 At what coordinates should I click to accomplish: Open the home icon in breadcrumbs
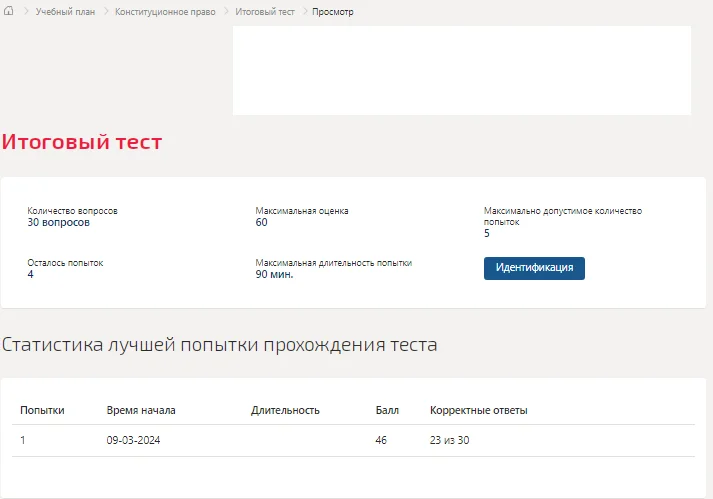tap(9, 11)
